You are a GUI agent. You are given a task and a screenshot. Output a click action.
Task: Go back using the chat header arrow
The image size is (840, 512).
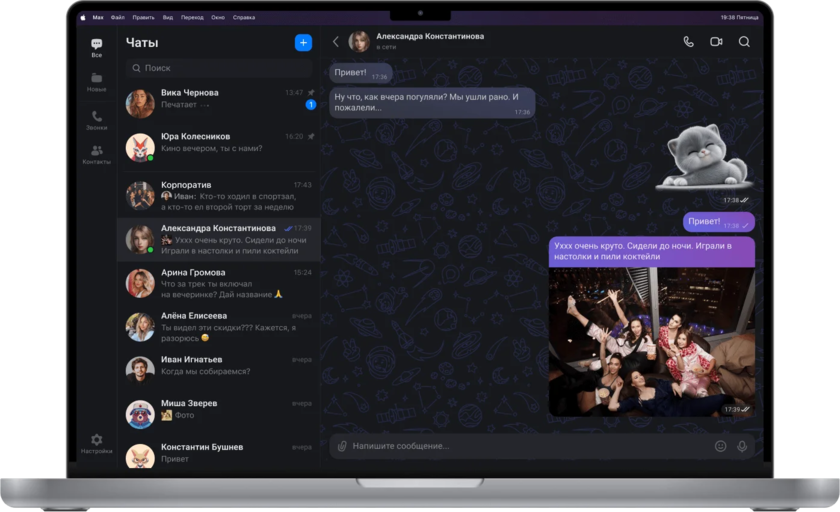[336, 42]
